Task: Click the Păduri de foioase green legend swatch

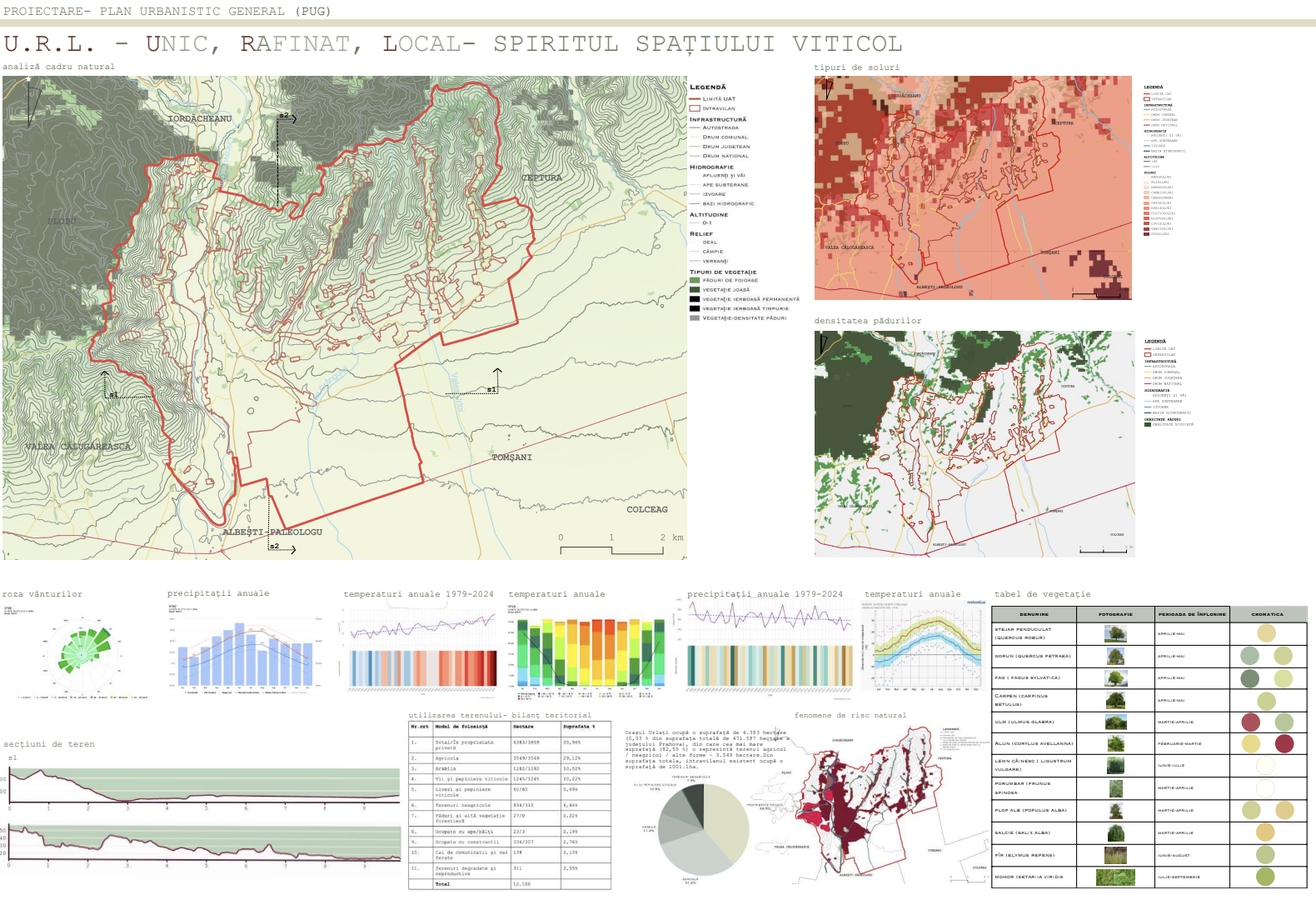Action: point(695,281)
